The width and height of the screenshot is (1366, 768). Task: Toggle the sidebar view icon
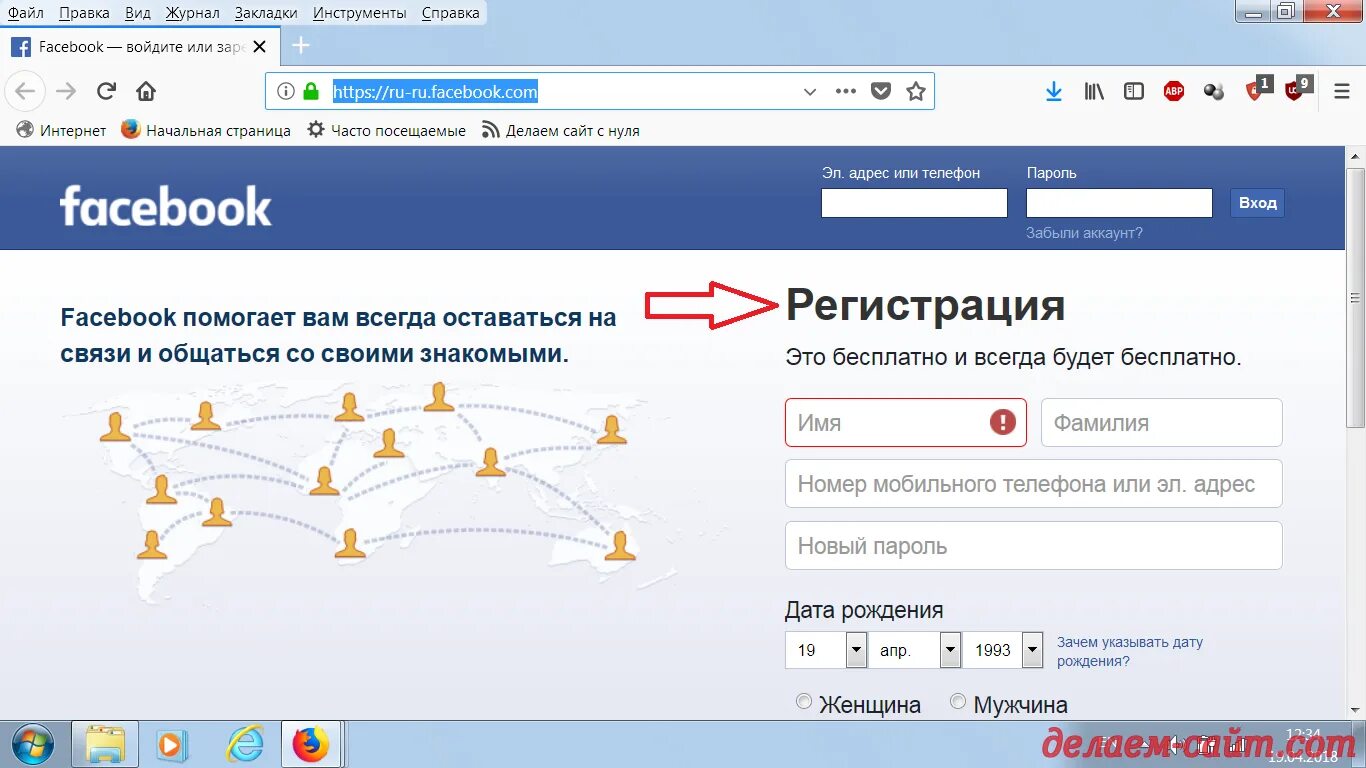1134,91
